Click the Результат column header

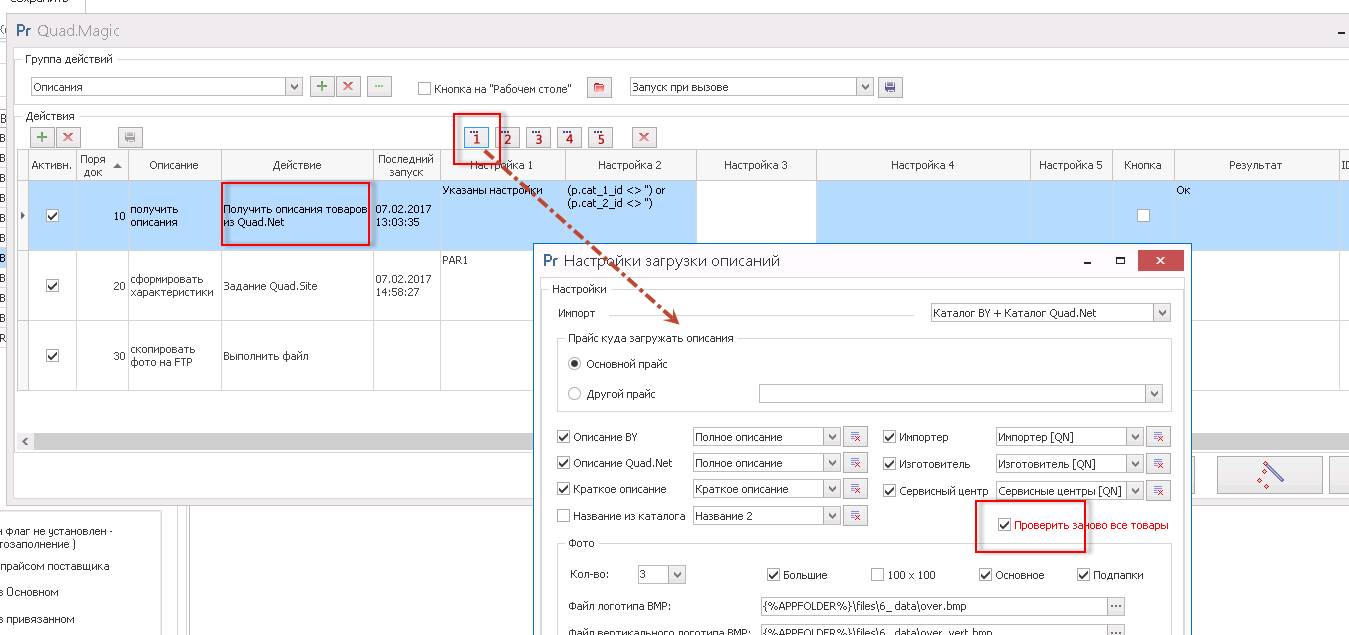tap(1256, 165)
